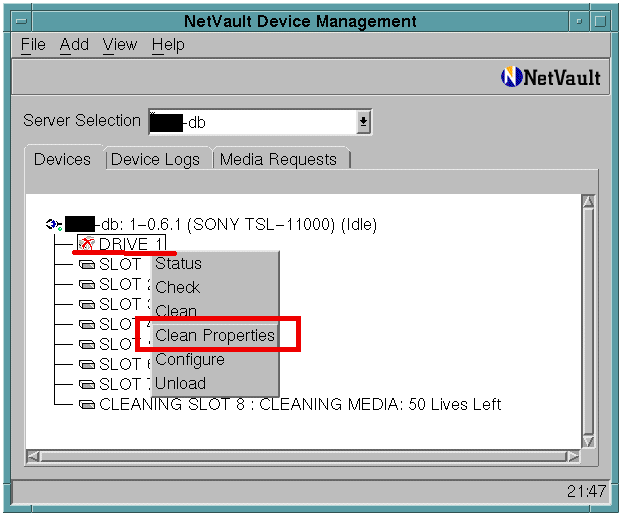Select the SONY TSL-11000 (Idle) library row
Viewport: 621px width, 515px height.
click(211, 225)
